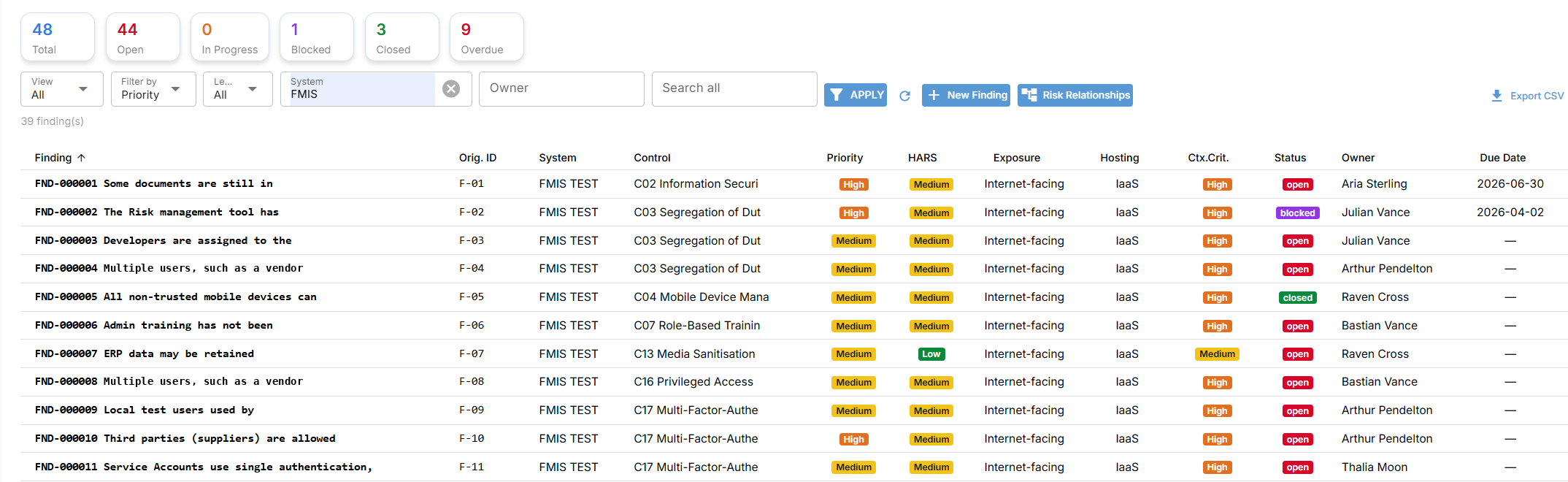Click Orig. ID F-04
Screen dimensions: 1568x482
(471, 269)
